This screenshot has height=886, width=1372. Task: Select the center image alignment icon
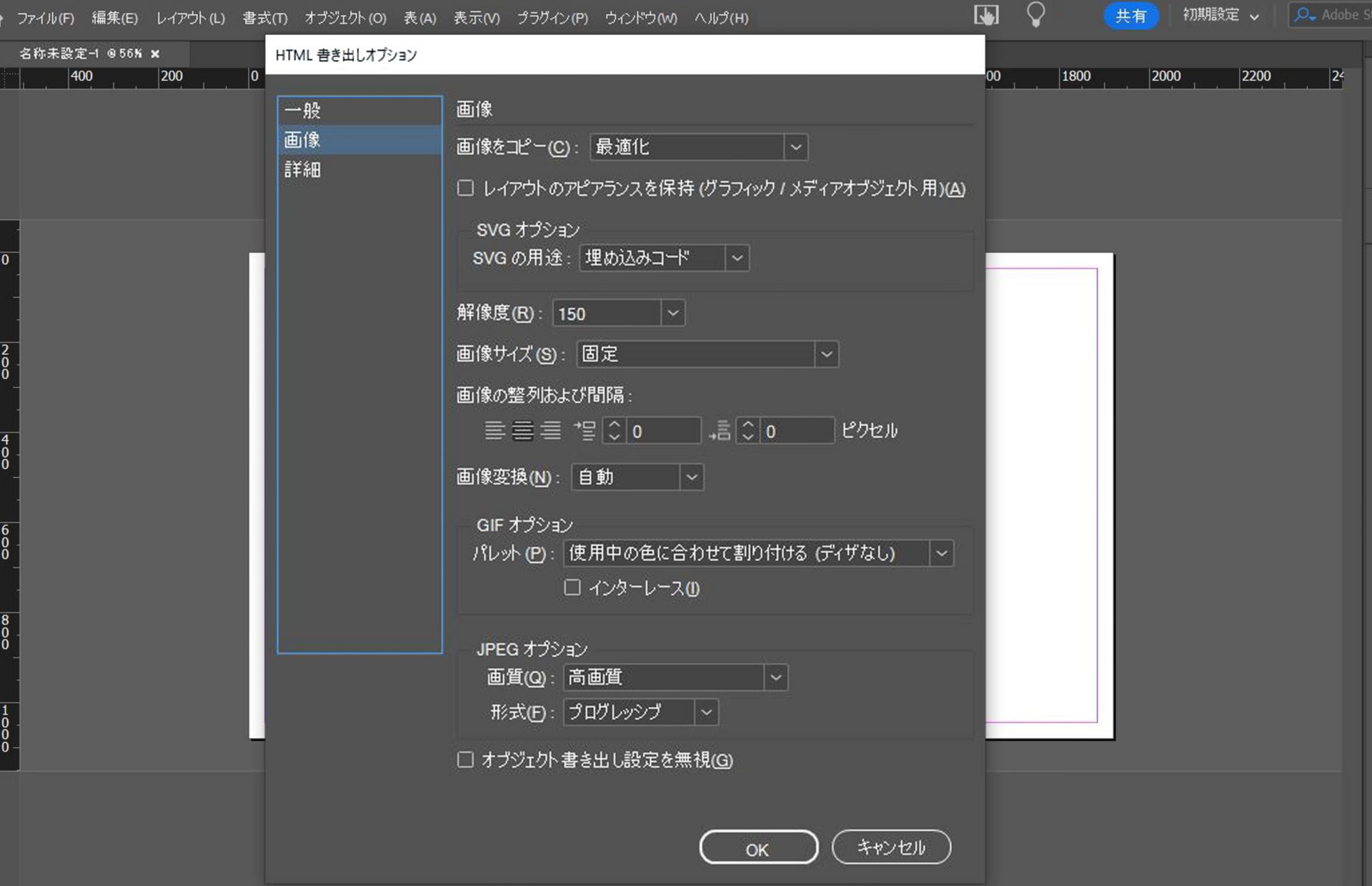522,430
